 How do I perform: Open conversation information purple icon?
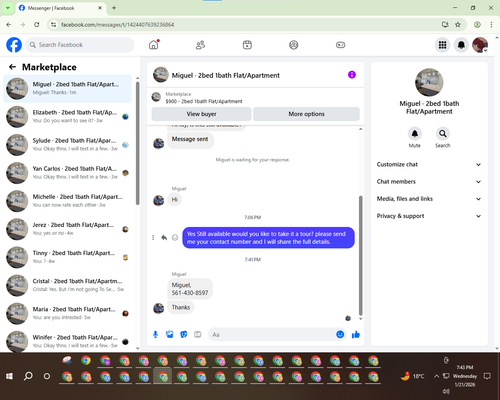(352, 75)
